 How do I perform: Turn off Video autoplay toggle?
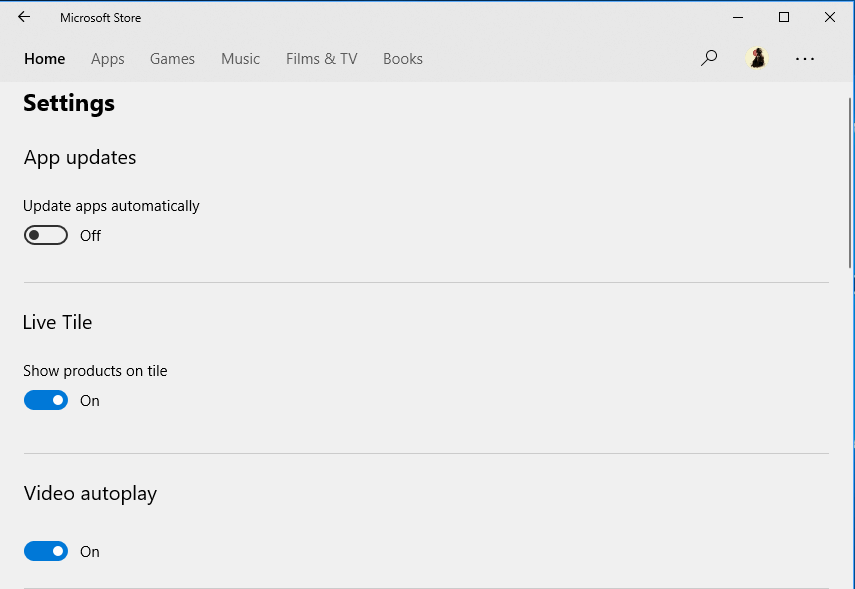point(46,551)
